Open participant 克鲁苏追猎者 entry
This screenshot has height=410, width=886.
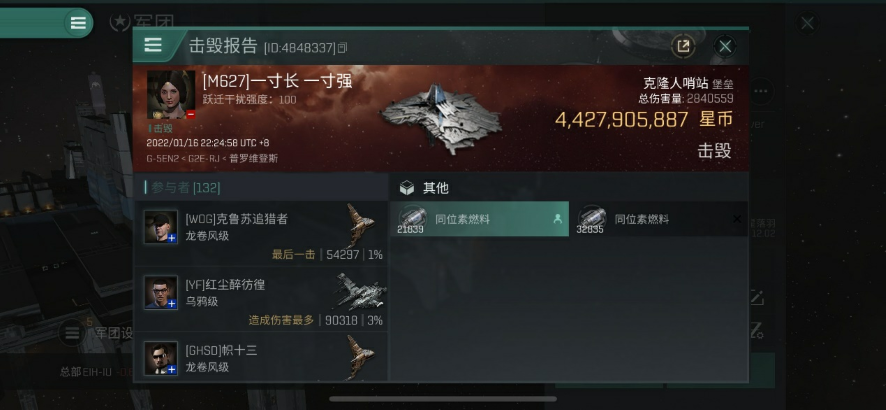coord(261,234)
